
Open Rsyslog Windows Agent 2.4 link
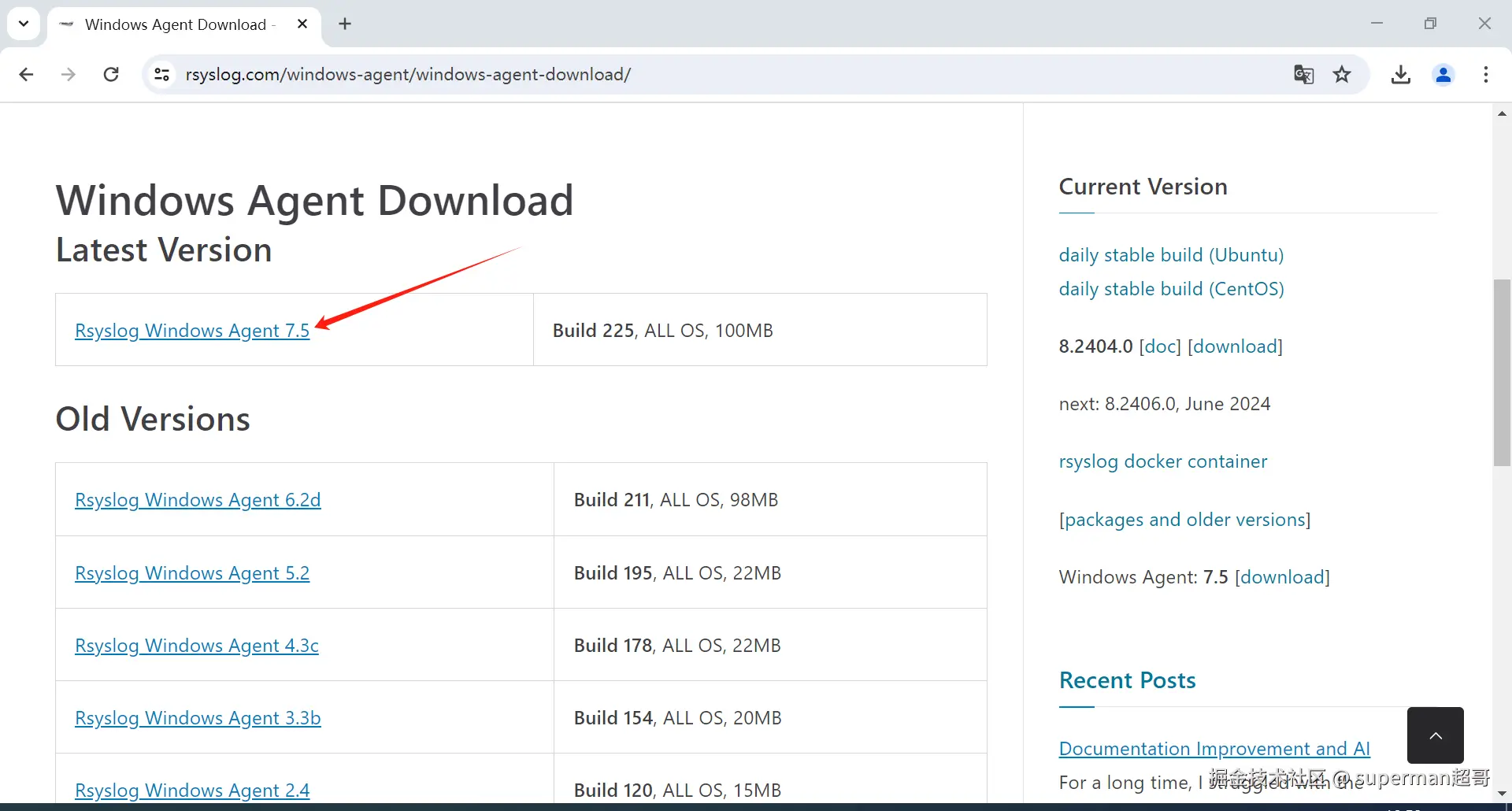[x=192, y=791]
